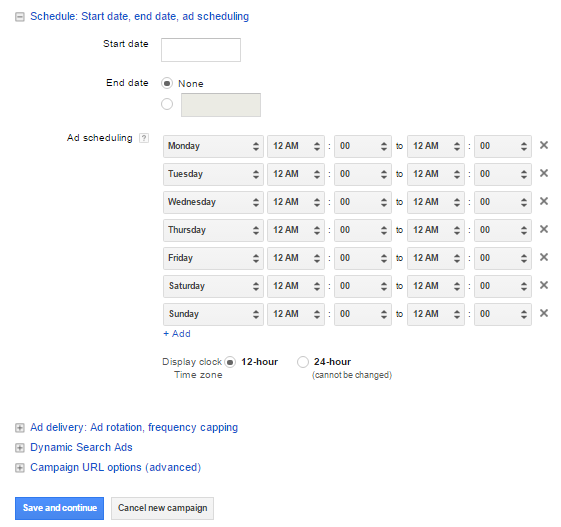Open Thursday start hour dropdown
This screenshot has width=561, height=527.
[x=296, y=230]
